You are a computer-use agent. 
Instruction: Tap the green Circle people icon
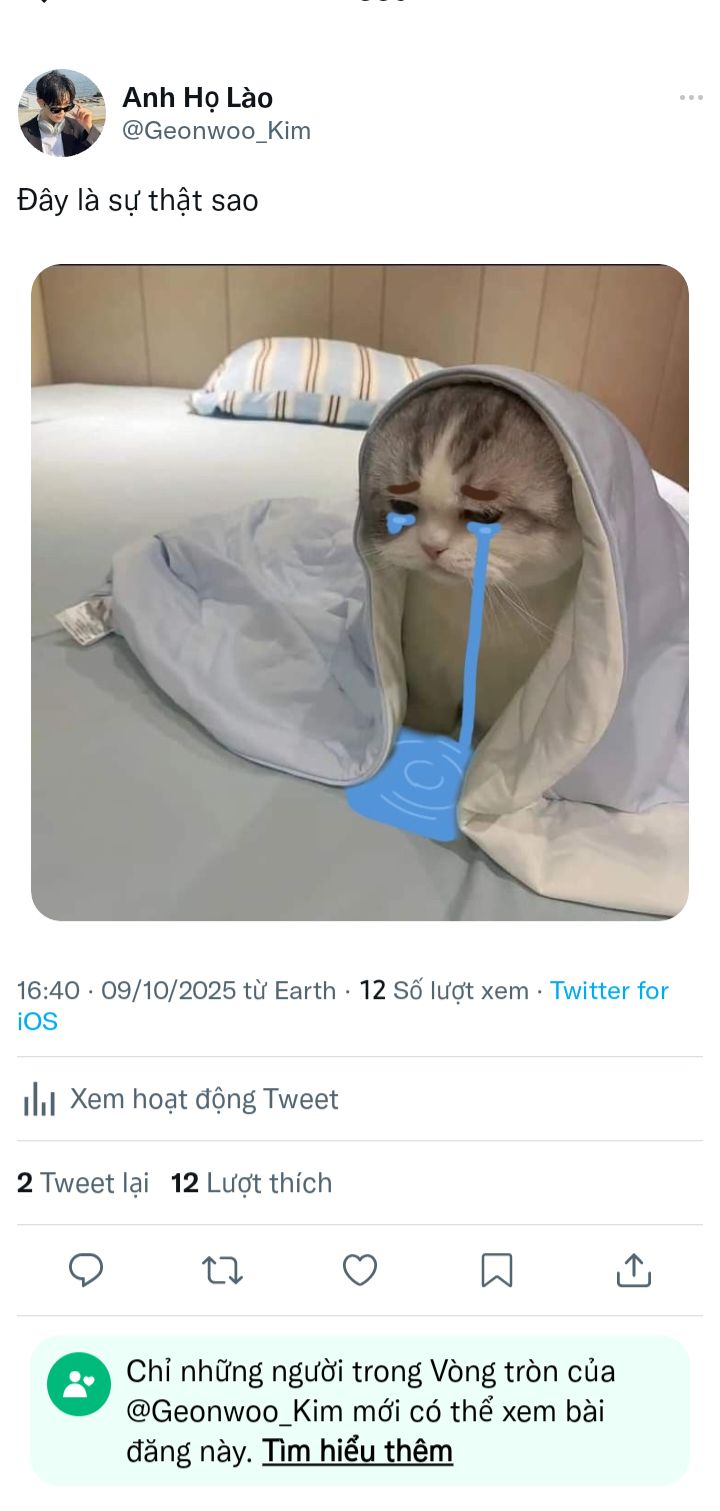point(79,1384)
